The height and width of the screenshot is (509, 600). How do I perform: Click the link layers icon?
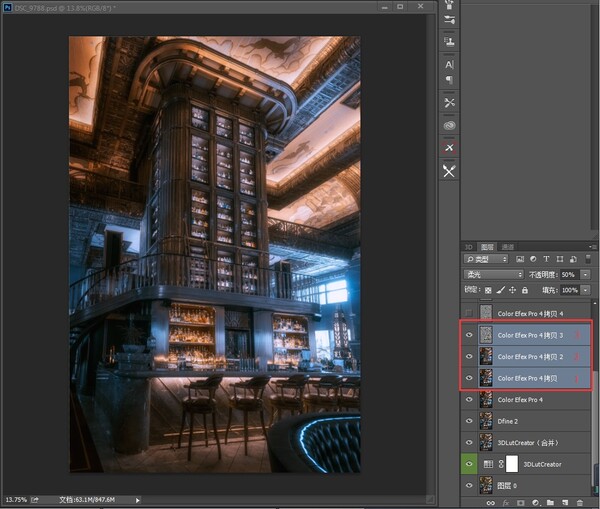(490, 503)
